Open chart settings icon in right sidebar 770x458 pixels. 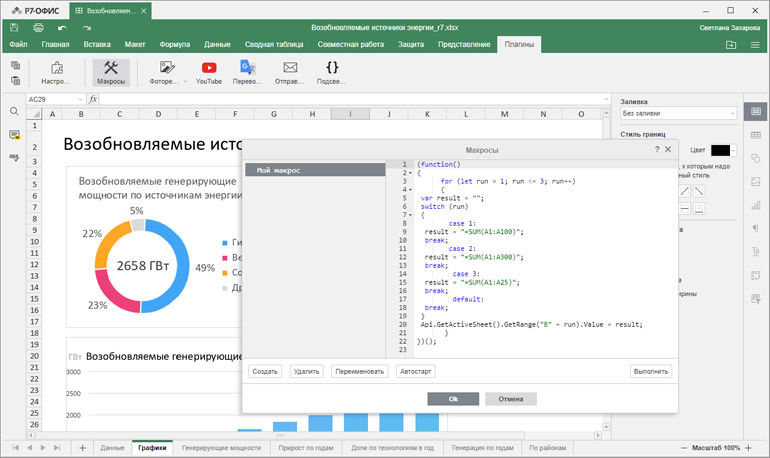click(x=756, y=203)
